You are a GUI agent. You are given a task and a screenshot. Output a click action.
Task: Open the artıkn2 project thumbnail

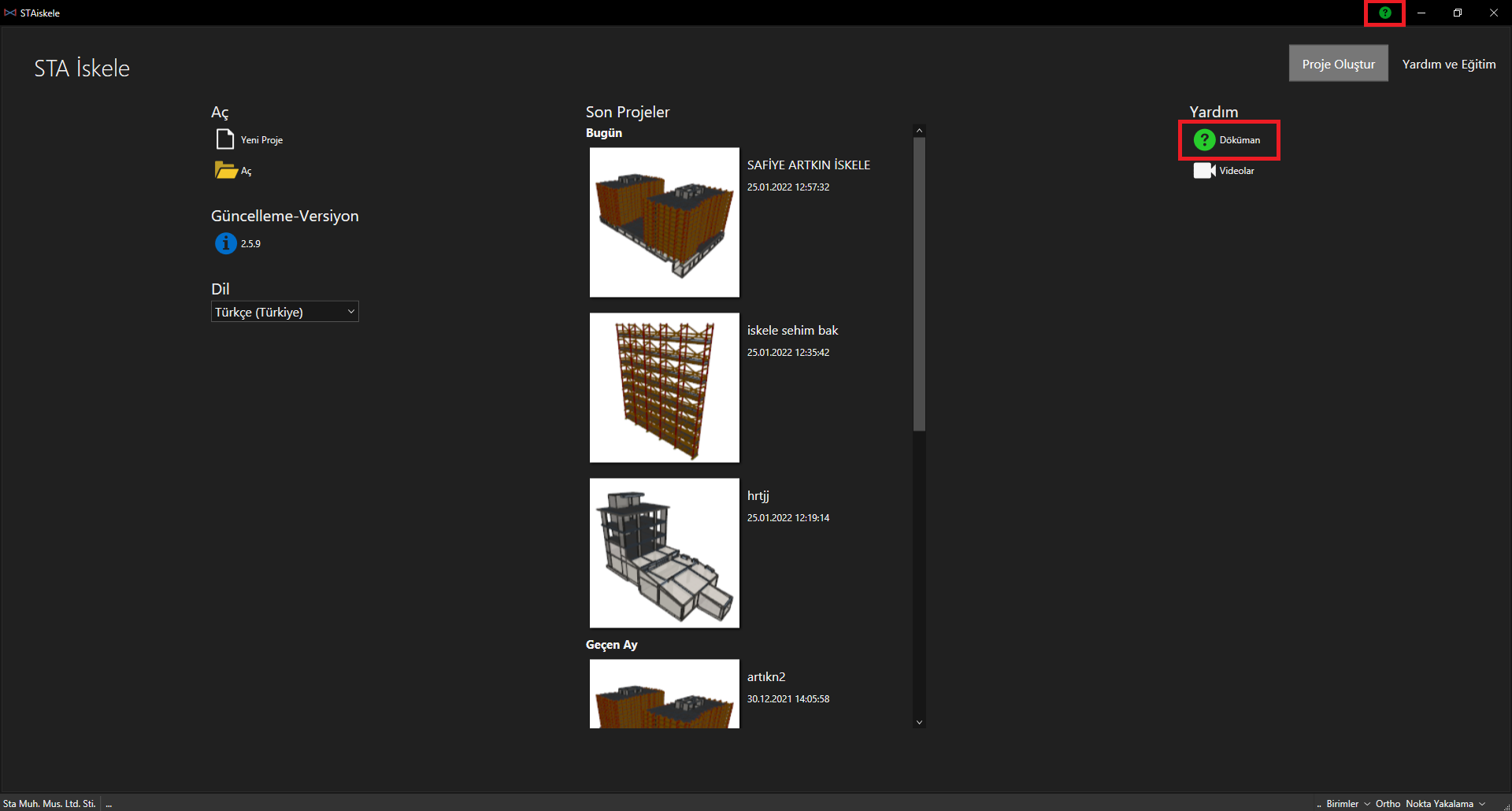pos(664,694)
